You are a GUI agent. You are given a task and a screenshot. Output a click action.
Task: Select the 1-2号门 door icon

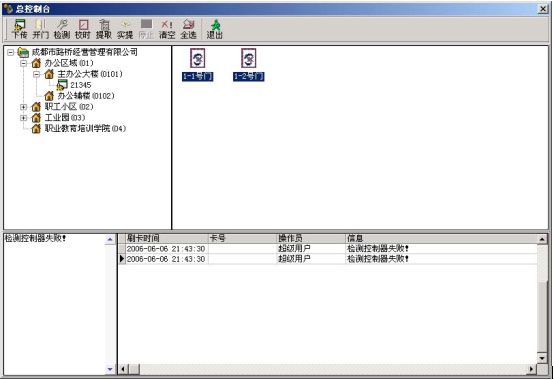point(248,65)
